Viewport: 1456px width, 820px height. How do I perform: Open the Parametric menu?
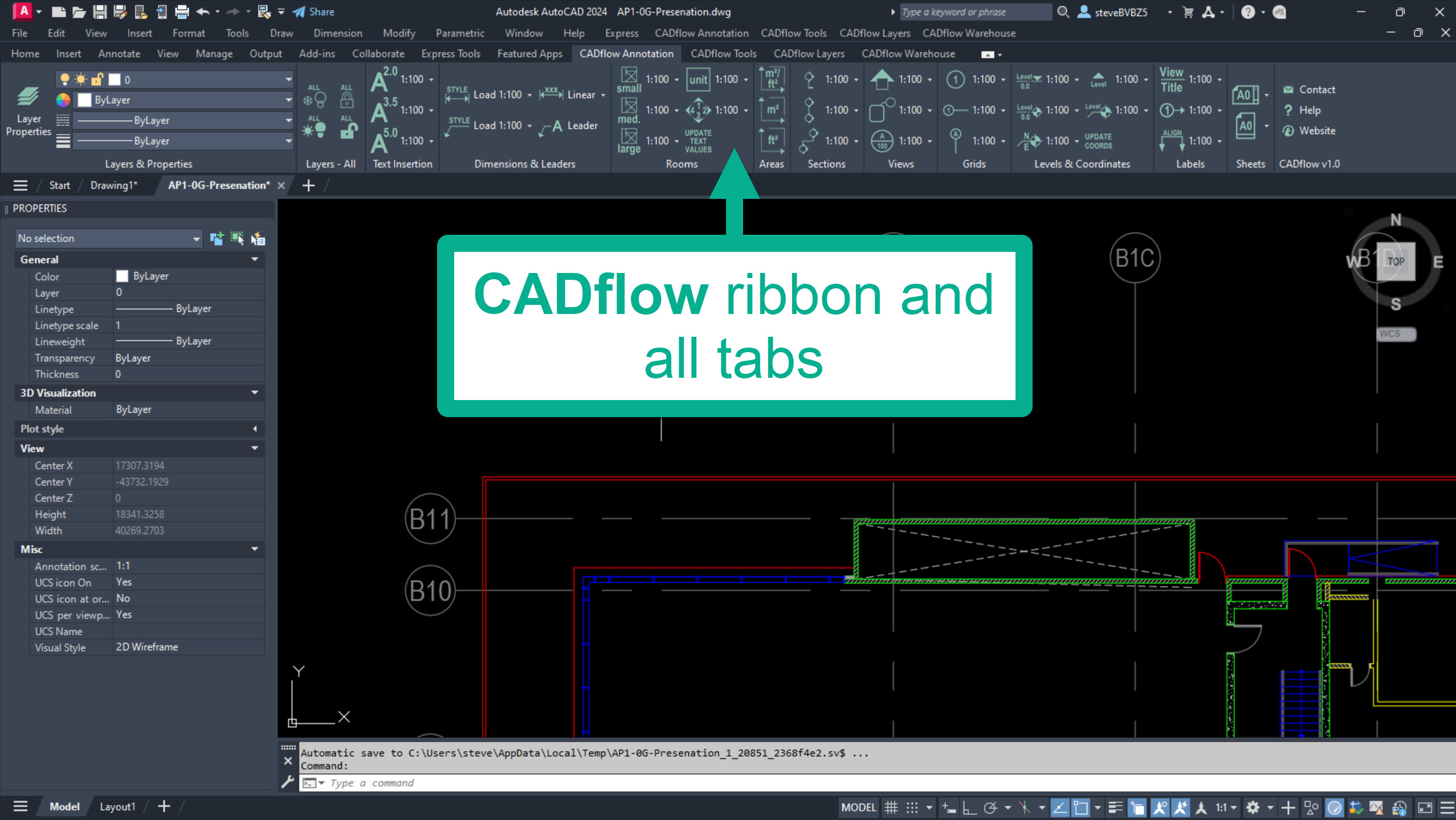tap(459, 33)
